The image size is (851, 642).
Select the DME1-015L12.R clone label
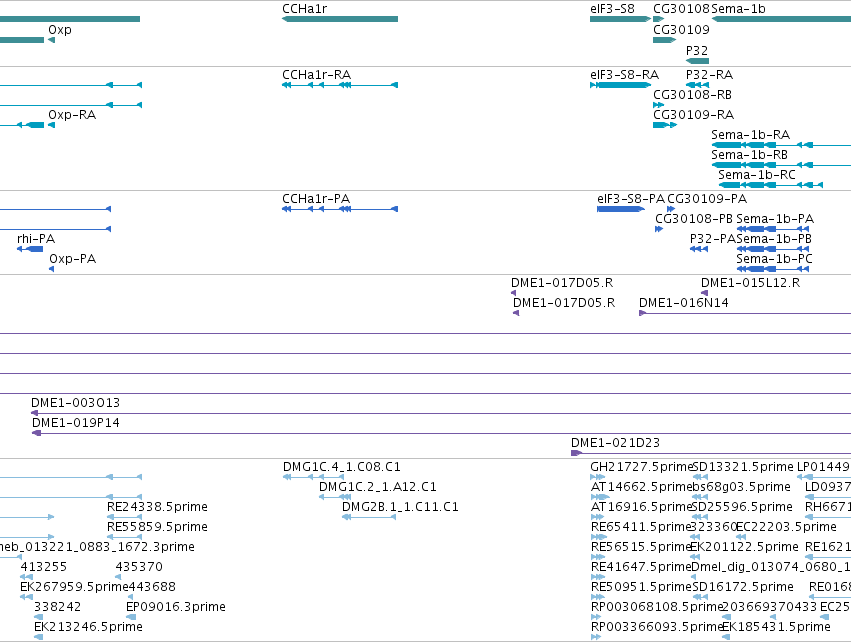751,283
